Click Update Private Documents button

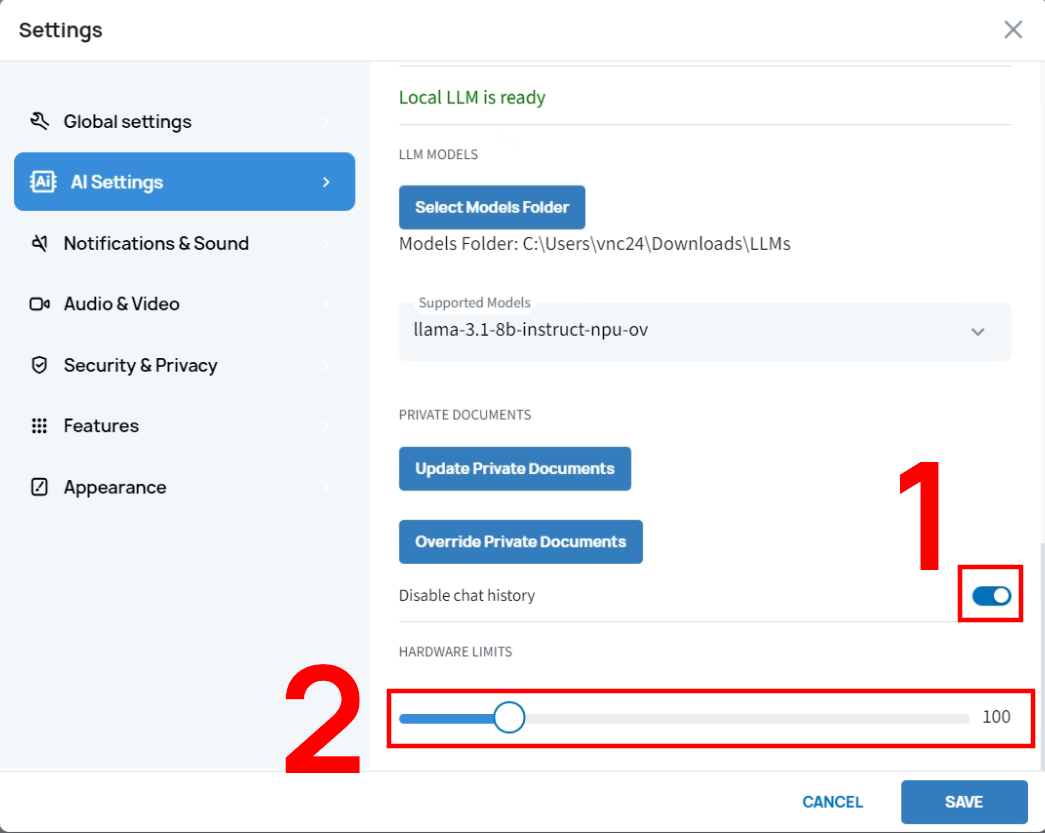[515, 469]
